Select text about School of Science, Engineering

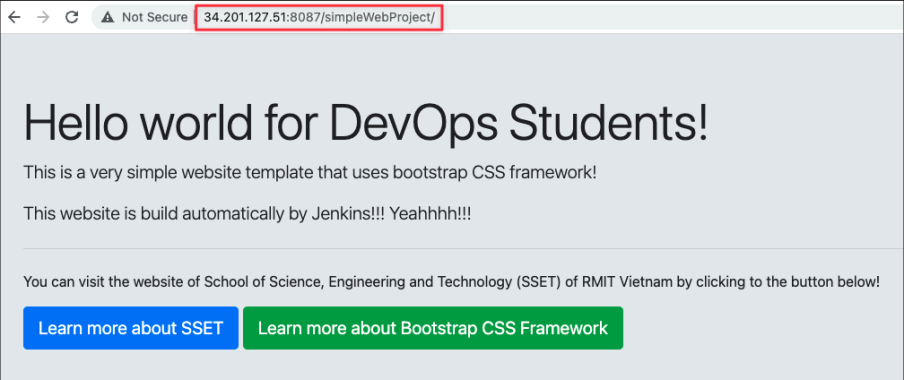[451, 283]
